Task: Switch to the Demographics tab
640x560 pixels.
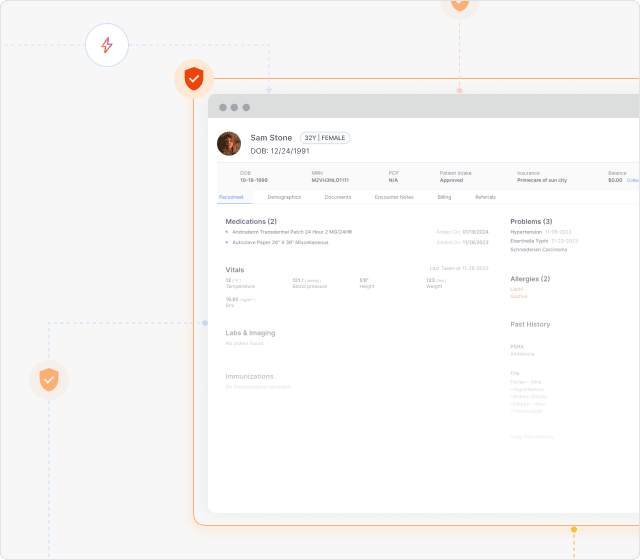Action: click(284, 197)
